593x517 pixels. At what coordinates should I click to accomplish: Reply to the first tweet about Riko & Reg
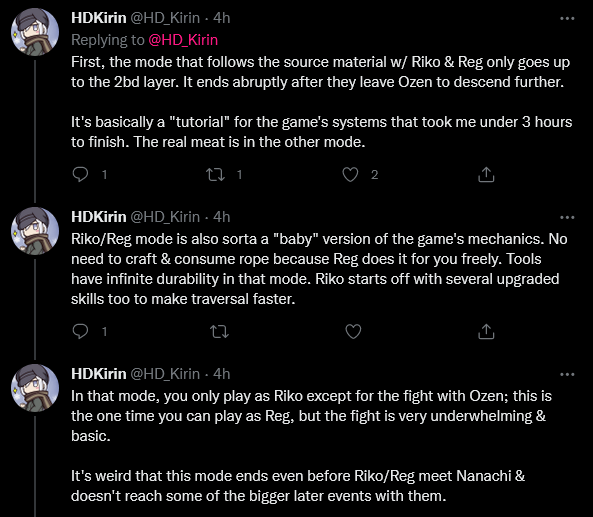[80, 174]
